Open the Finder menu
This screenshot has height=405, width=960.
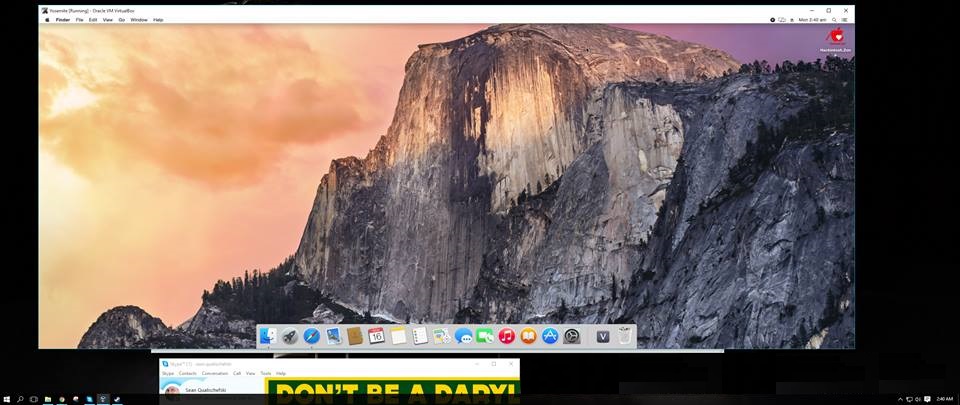click(x=62, y=20)
